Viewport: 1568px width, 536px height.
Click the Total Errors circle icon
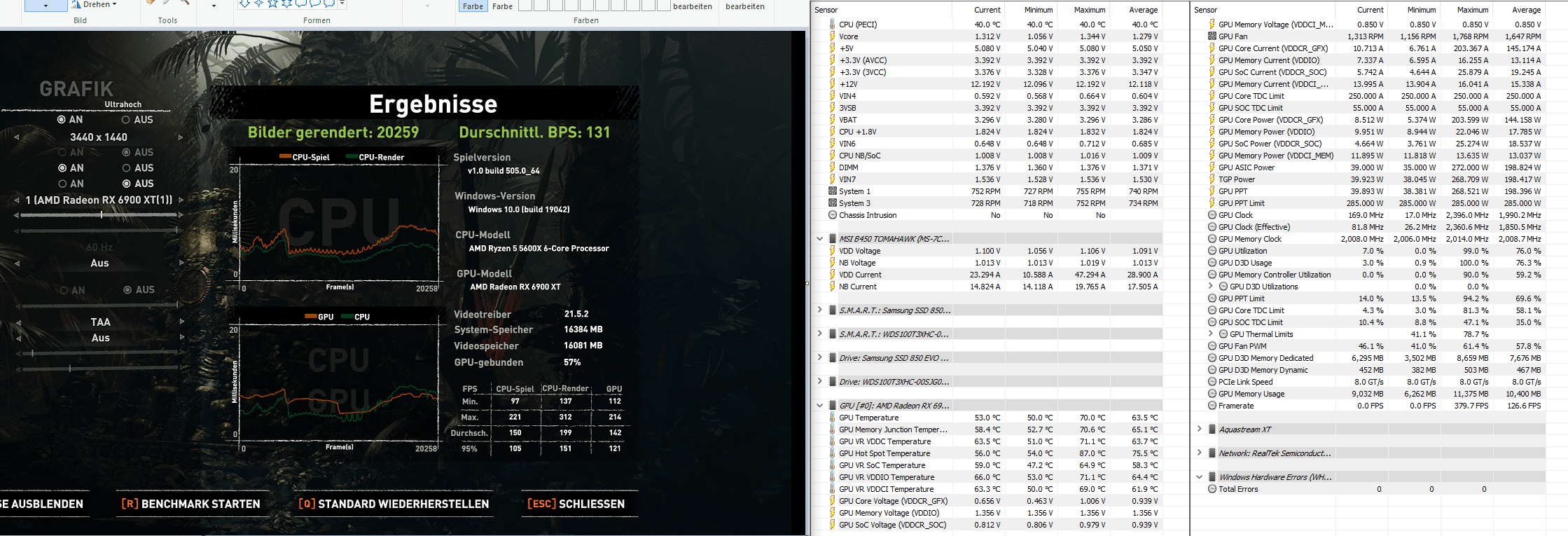pos(1212,489)
